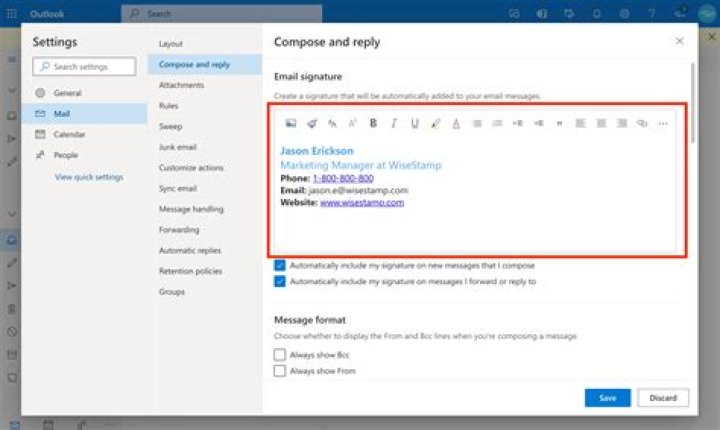Select Forwarding settings
720x430 pixels.
coord(205,230)
